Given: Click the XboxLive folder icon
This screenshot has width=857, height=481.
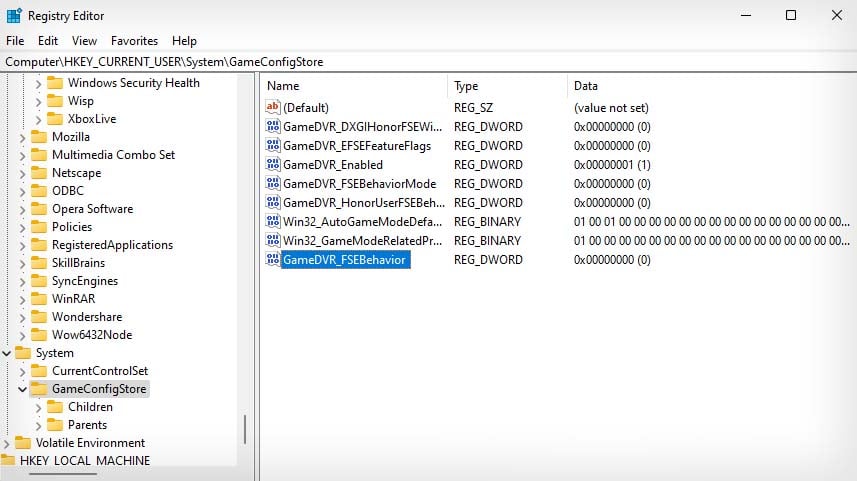Looking at the screenshot, I should coord(55,119).
